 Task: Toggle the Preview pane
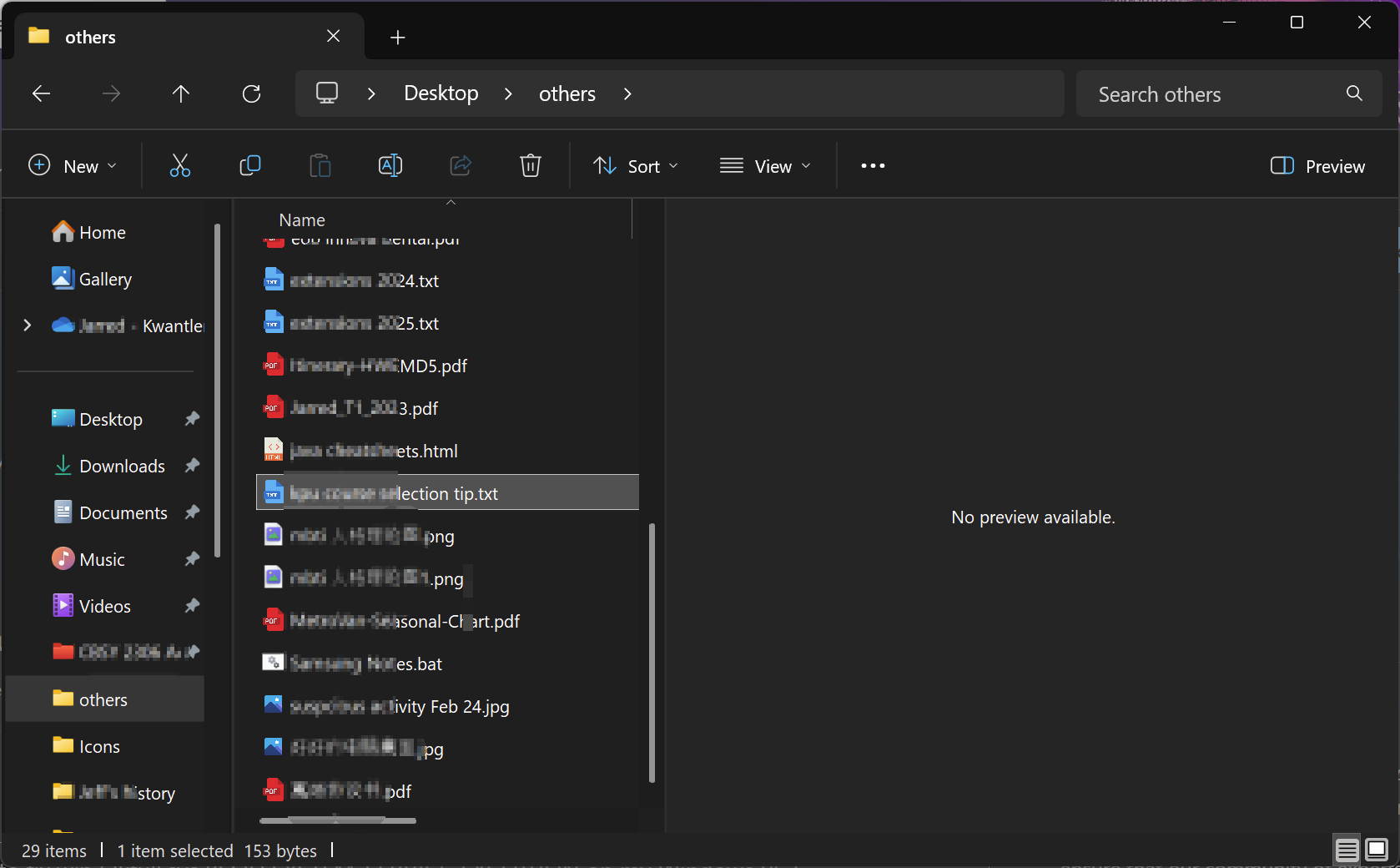pyautogui.click(x=1317, y=166)
